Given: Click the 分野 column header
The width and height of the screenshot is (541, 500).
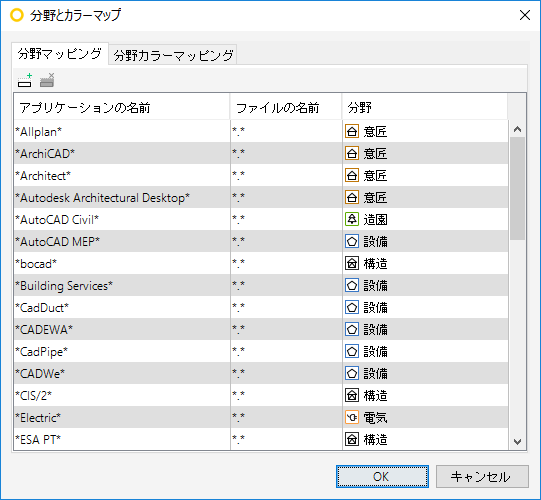Looking at the screenshot, I should [425, 108].
